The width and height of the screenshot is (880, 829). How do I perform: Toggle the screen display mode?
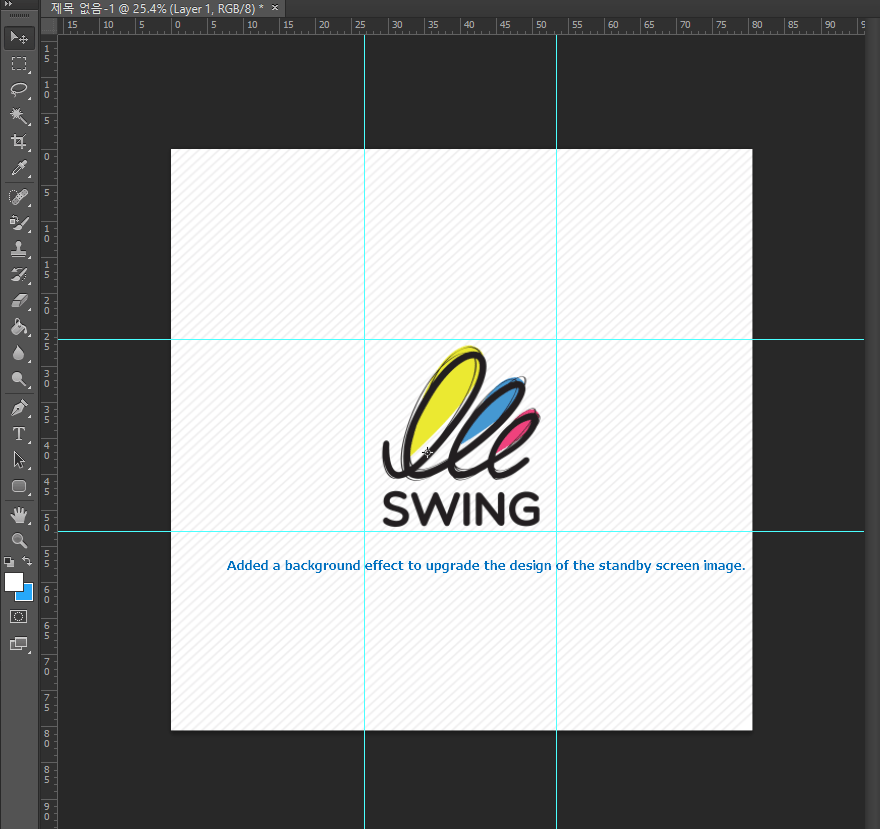19,644
